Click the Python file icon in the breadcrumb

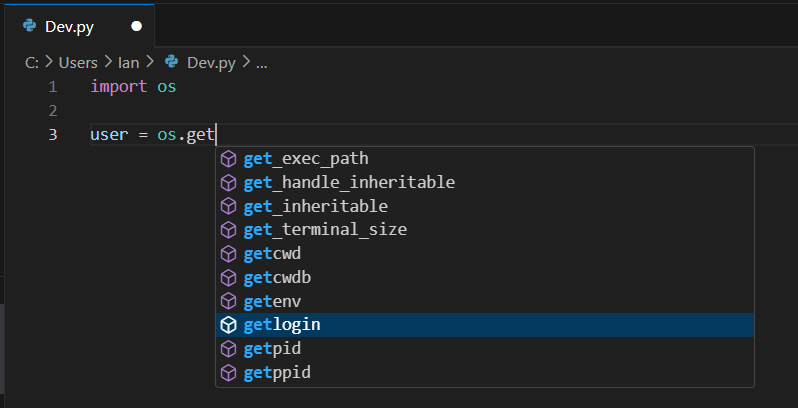click(171, 62)
